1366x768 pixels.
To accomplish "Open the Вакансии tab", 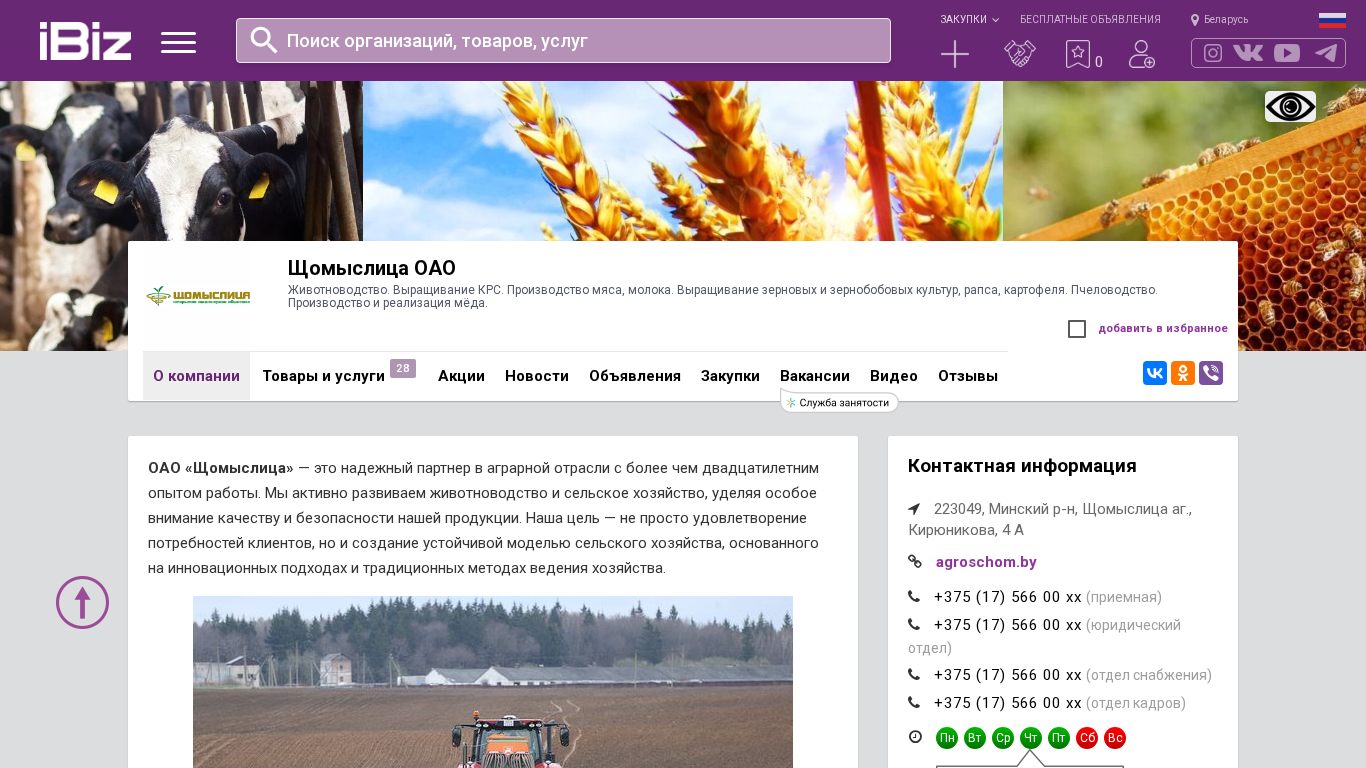I will click(815, 376).
